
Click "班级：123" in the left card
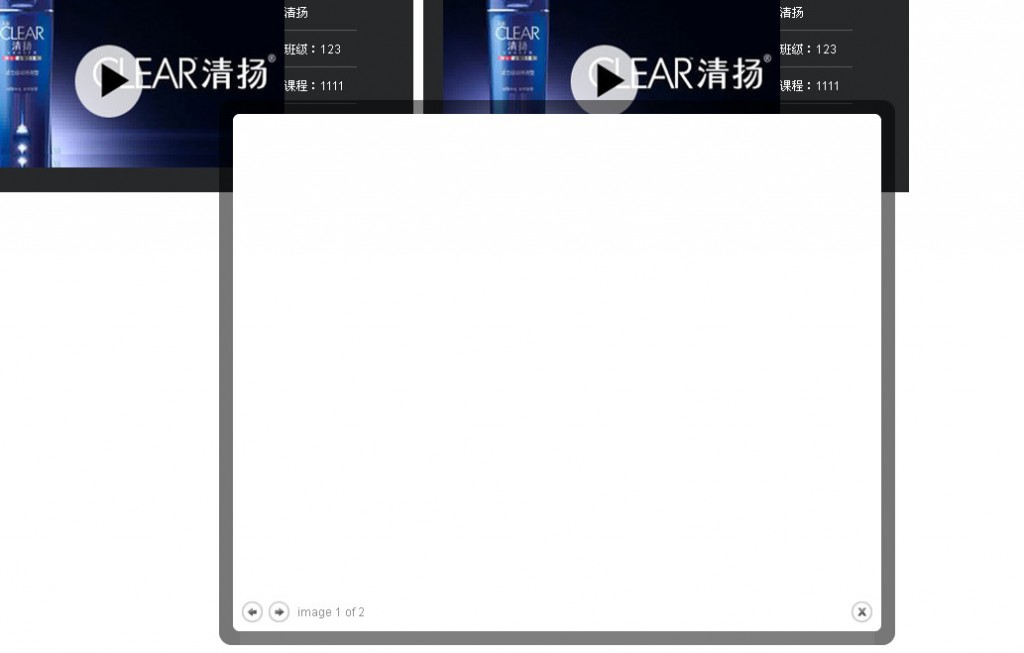tap(313, 49)
